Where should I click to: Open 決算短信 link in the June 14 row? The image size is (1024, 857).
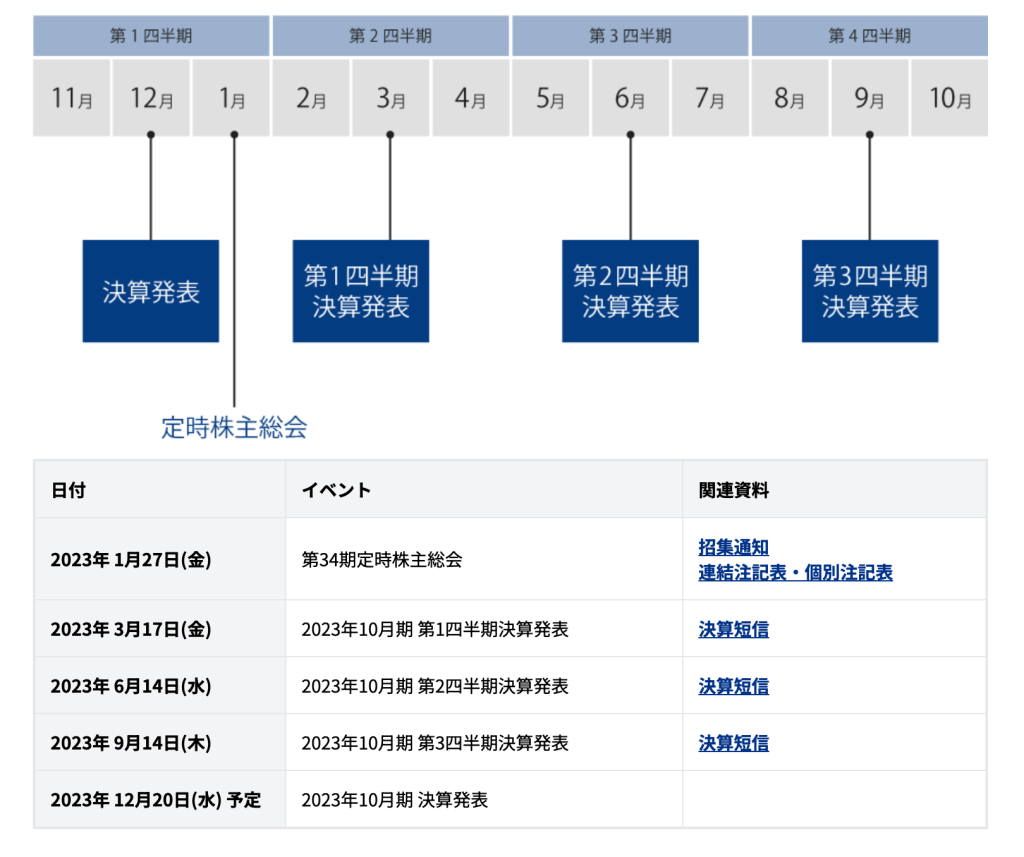pos(733,686)
